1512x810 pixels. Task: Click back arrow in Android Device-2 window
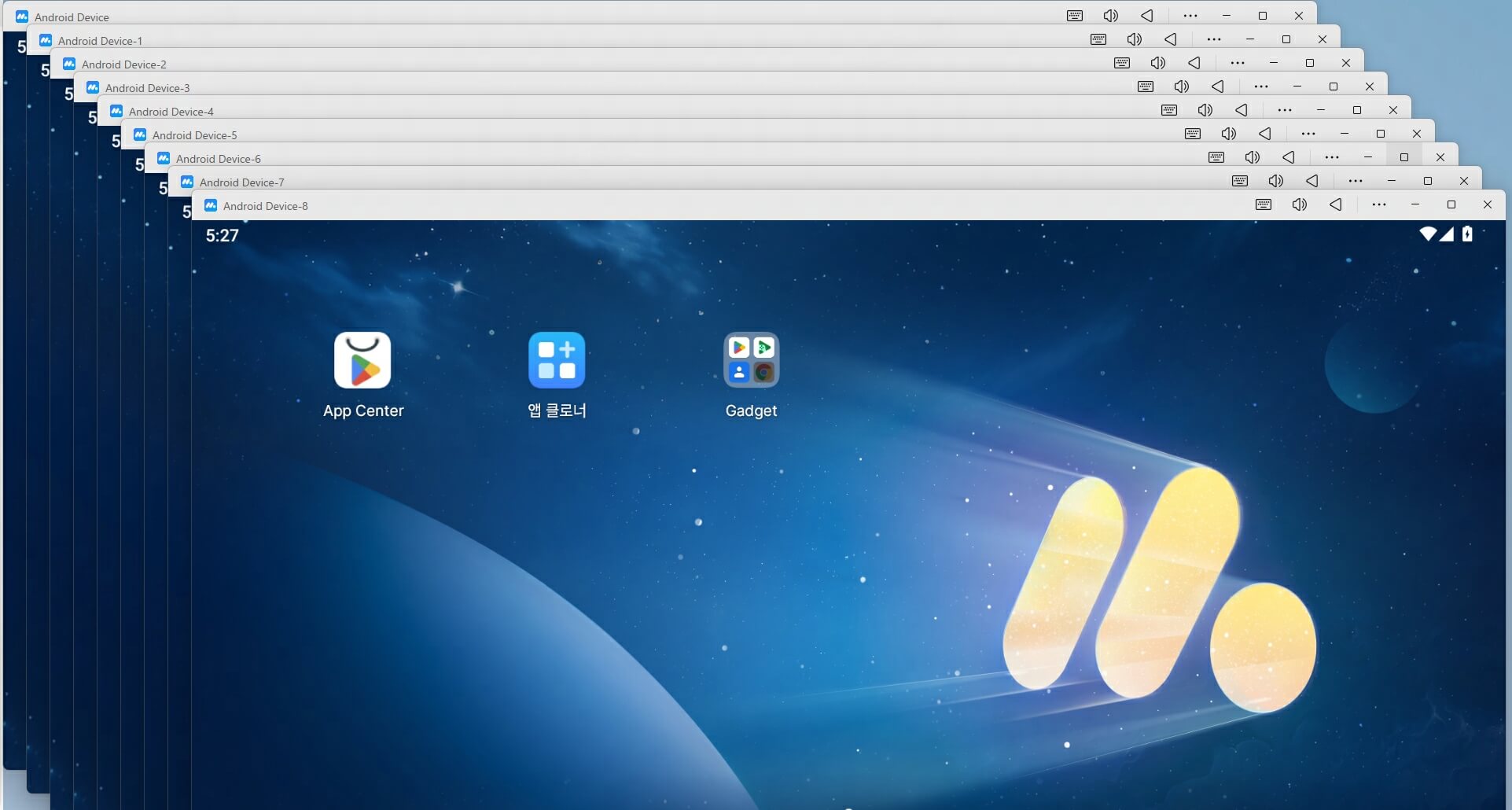(1194, 63)
